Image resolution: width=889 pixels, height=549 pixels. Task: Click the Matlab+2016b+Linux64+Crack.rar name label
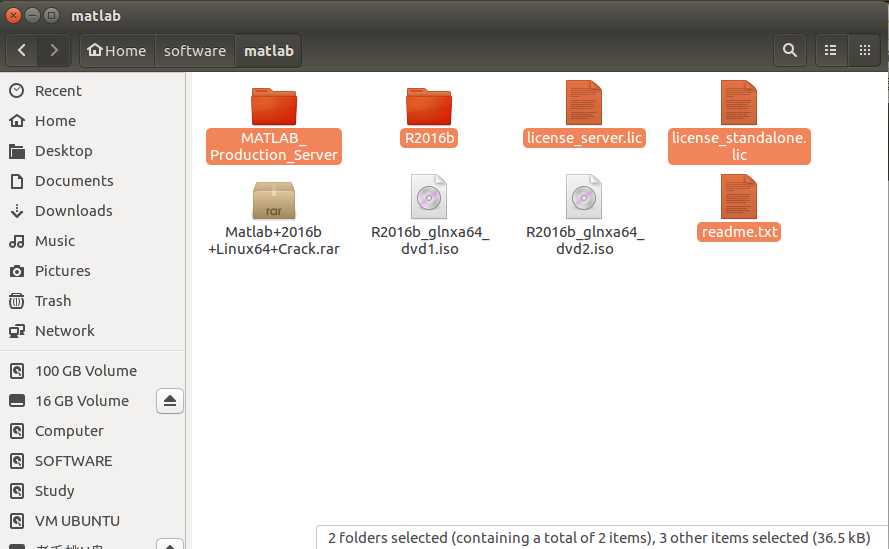point(274,240)
